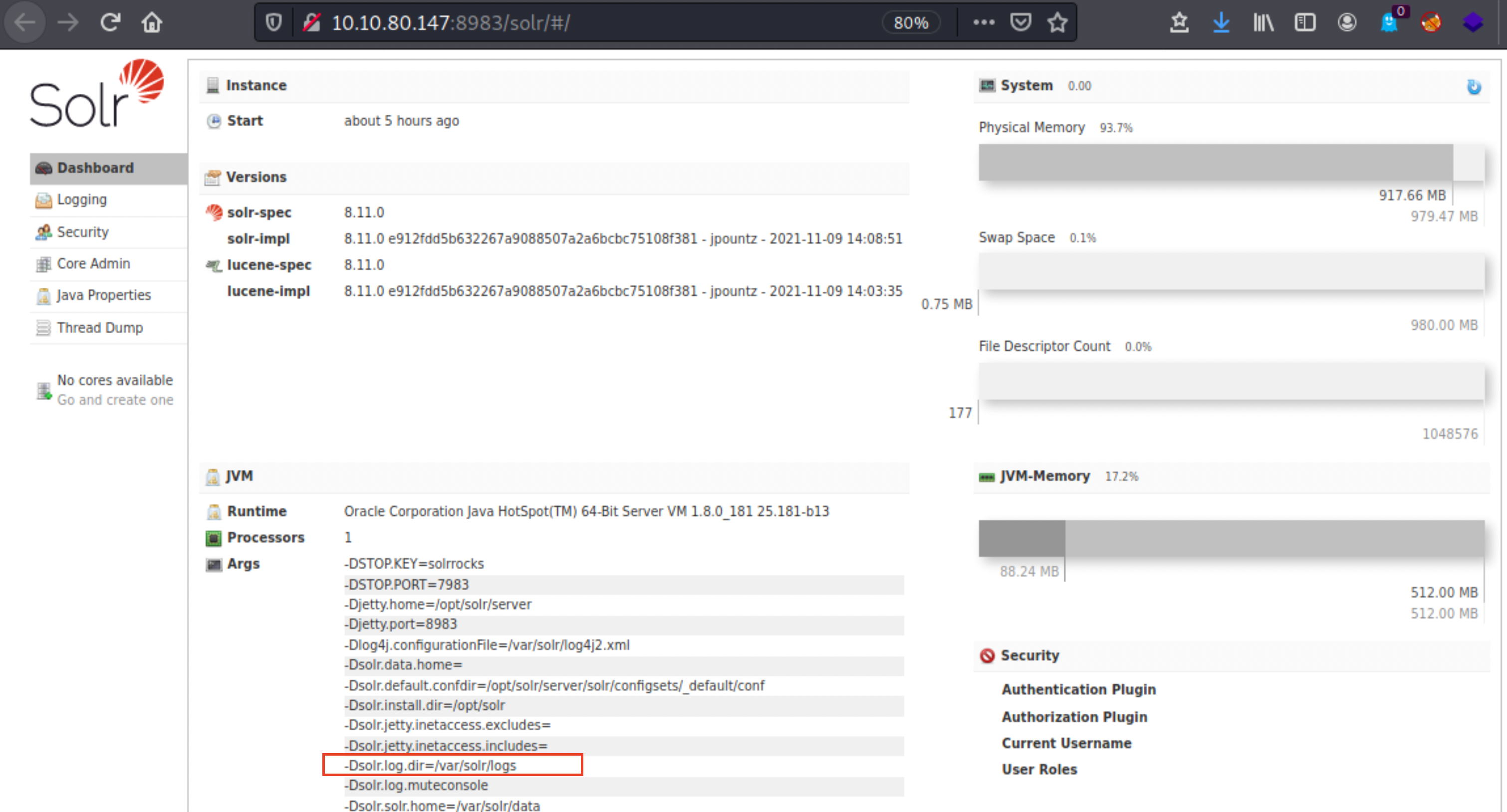The image size is (1507, 812).
Task: Open the page actions three-dot menu
Action: [x=984, y=23]
